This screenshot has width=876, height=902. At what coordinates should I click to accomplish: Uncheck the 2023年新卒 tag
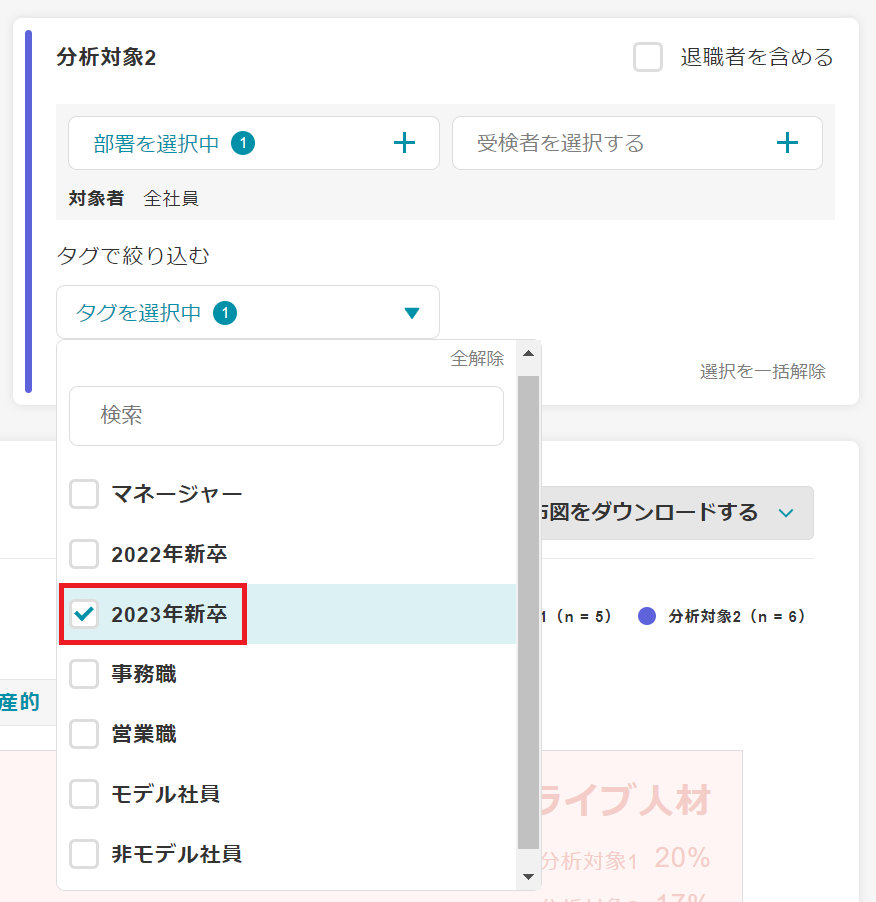[84, 614]
